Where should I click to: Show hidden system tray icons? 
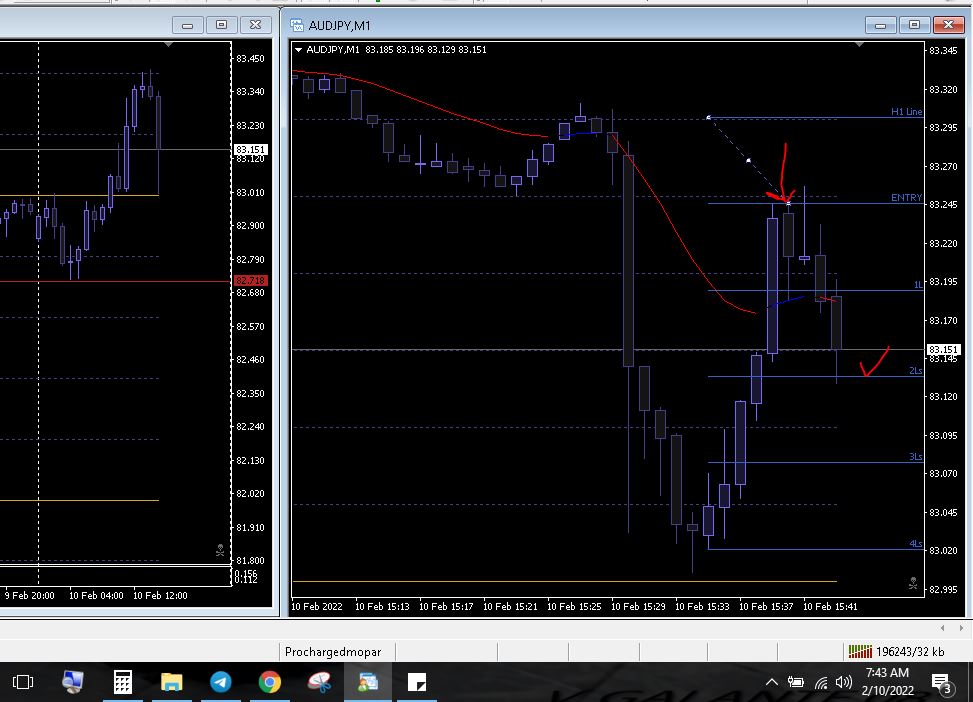coord(771,682)
